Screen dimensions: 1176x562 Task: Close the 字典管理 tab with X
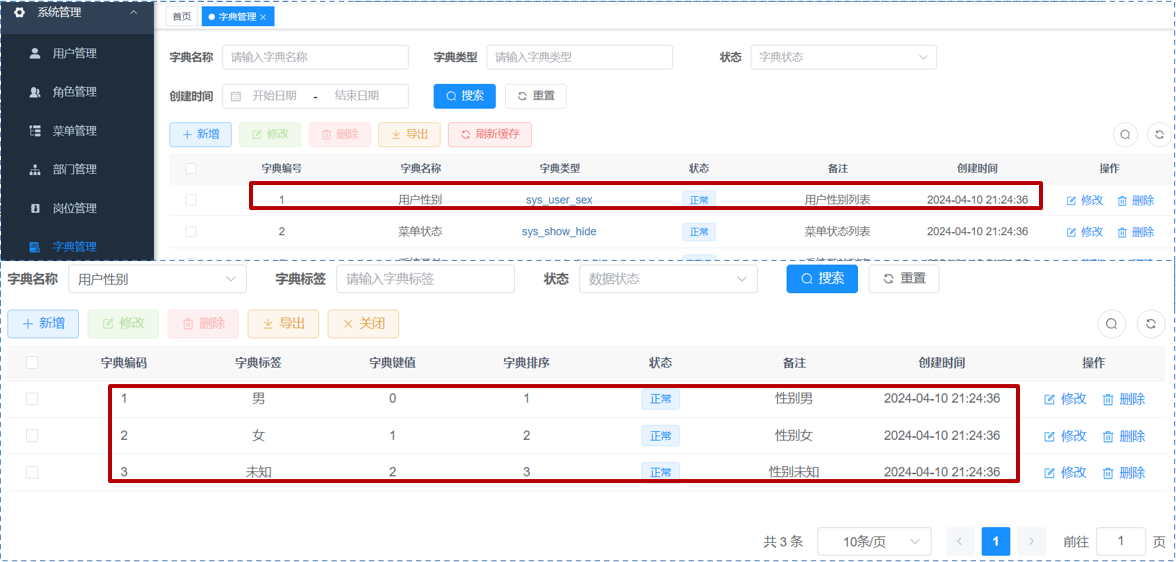pyautogui.click(x=263, y=17)
